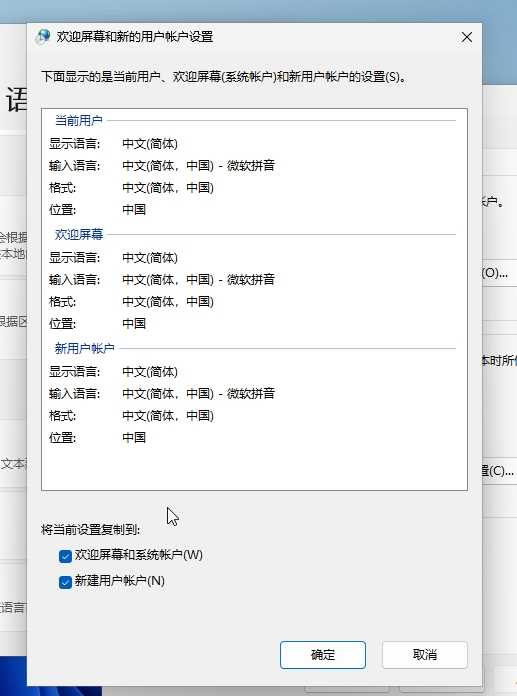The width and height of the screenshot is (517, 696).
Task: Select the 新用户帐户 section header
Action: coord(84,348)
